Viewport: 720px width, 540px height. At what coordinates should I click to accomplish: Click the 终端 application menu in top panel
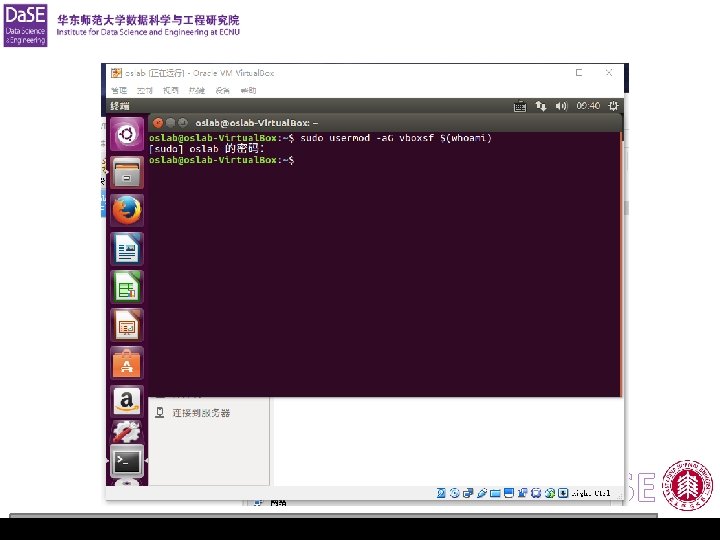120,106
